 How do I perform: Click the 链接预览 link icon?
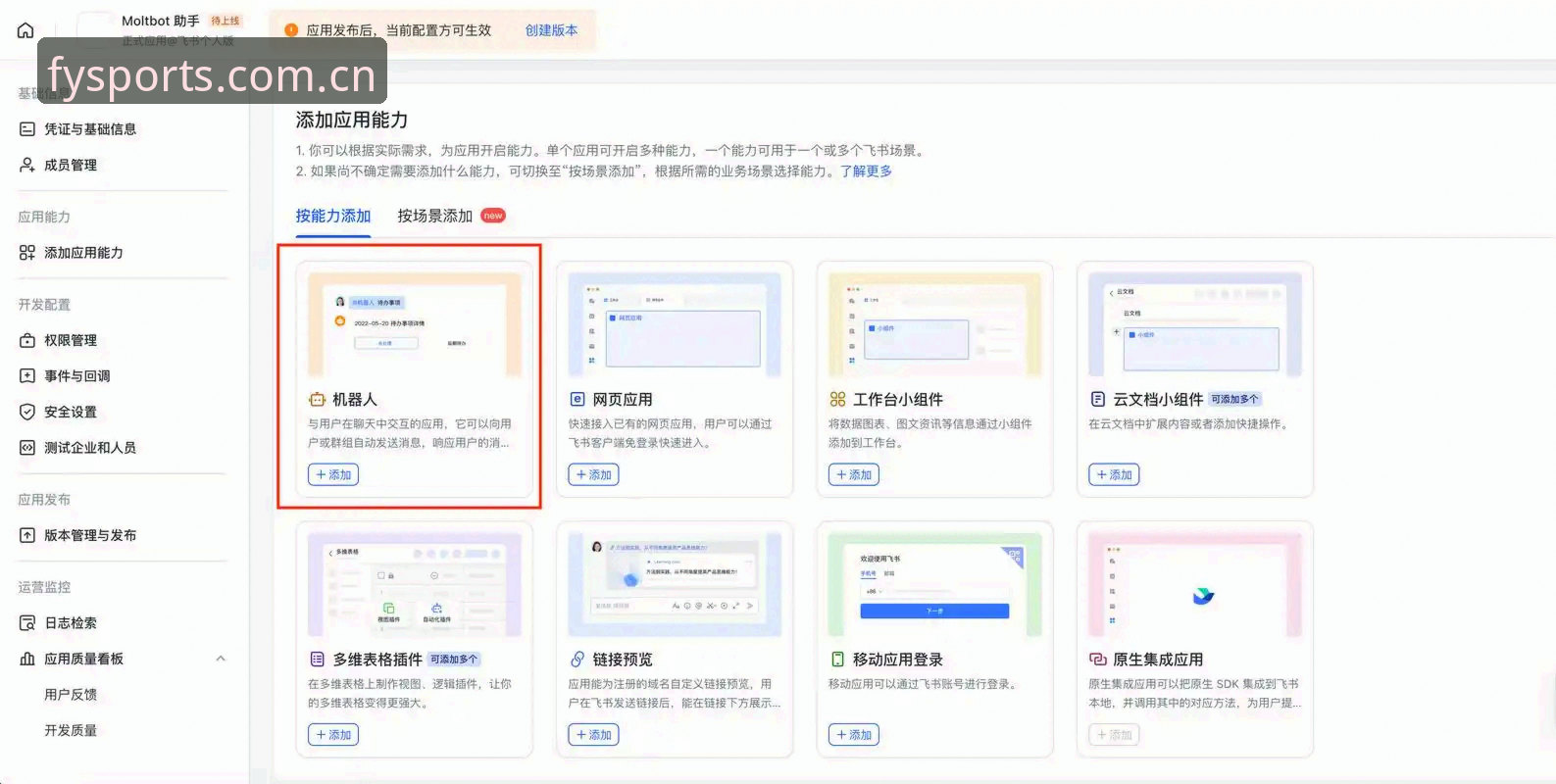(577, 660)
